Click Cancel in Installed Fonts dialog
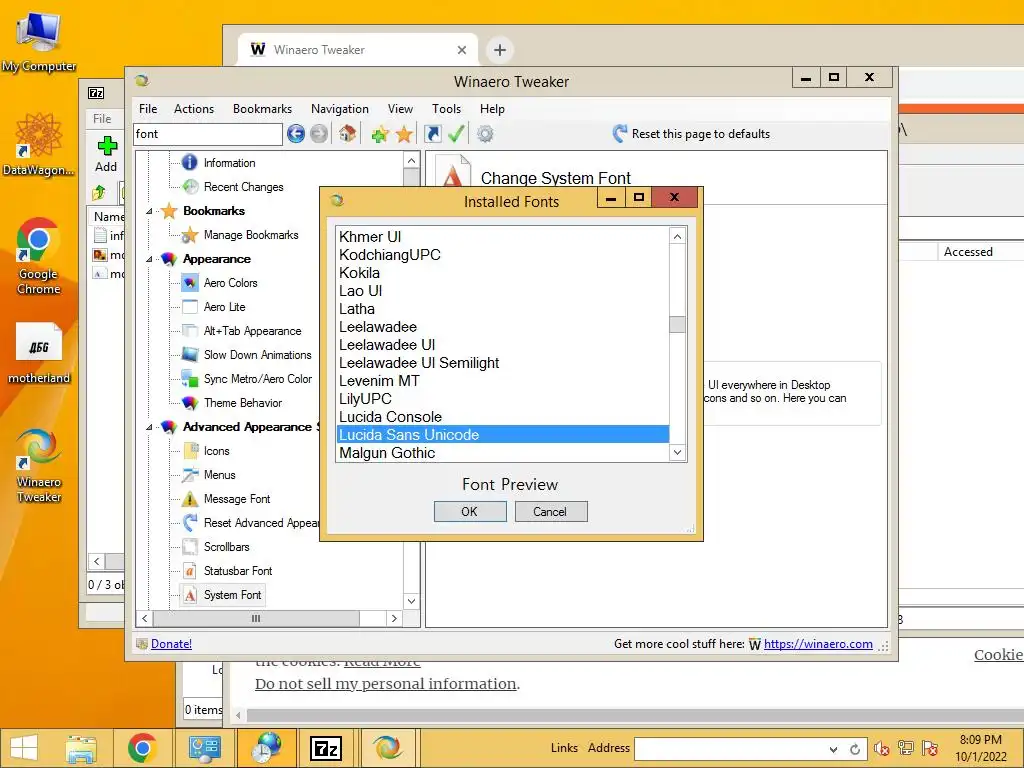Screen dimensions: 1024x768 click(x=551, y=511)
